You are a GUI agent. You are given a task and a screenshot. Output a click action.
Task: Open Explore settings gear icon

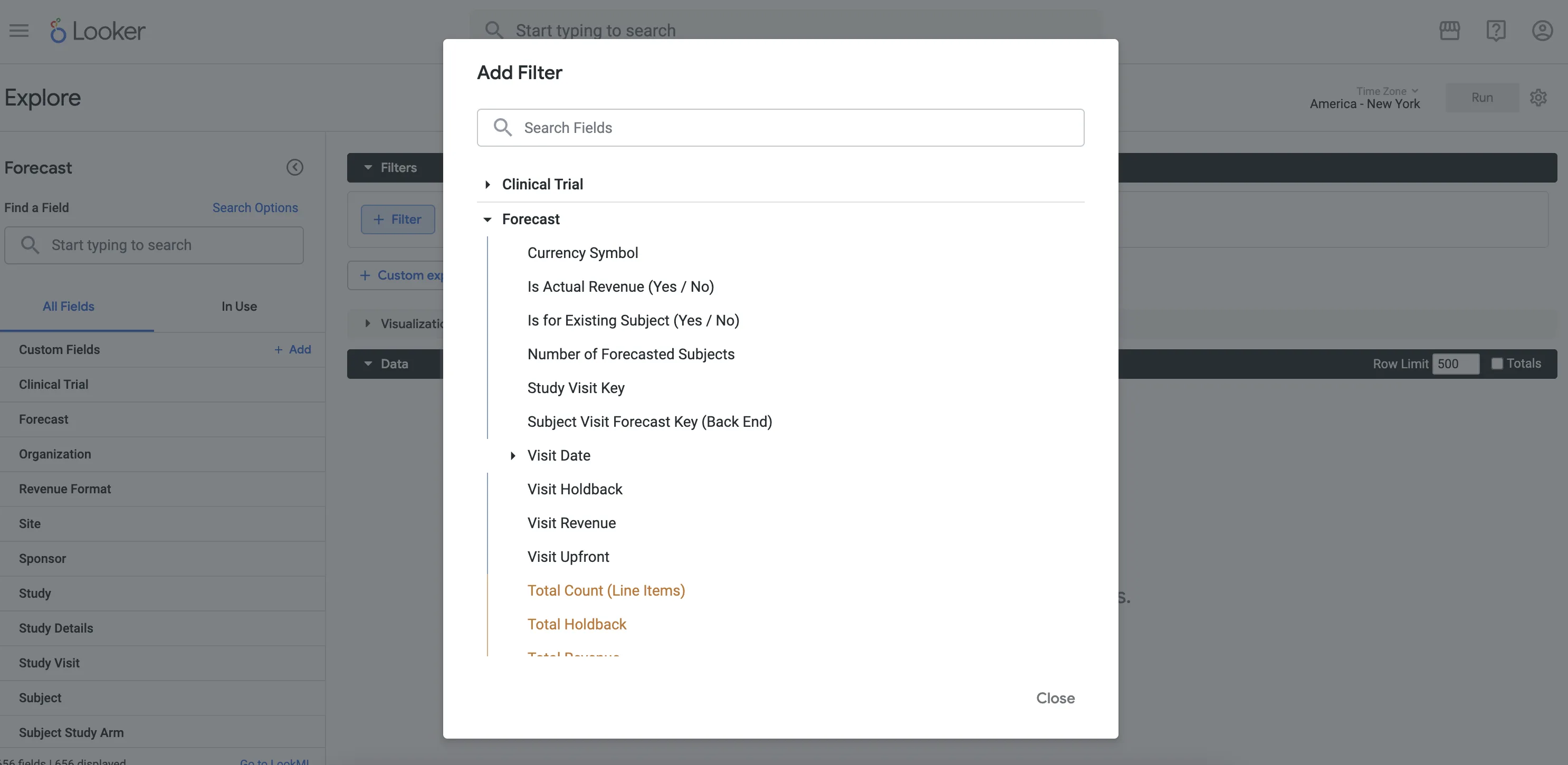(1538, 98)
